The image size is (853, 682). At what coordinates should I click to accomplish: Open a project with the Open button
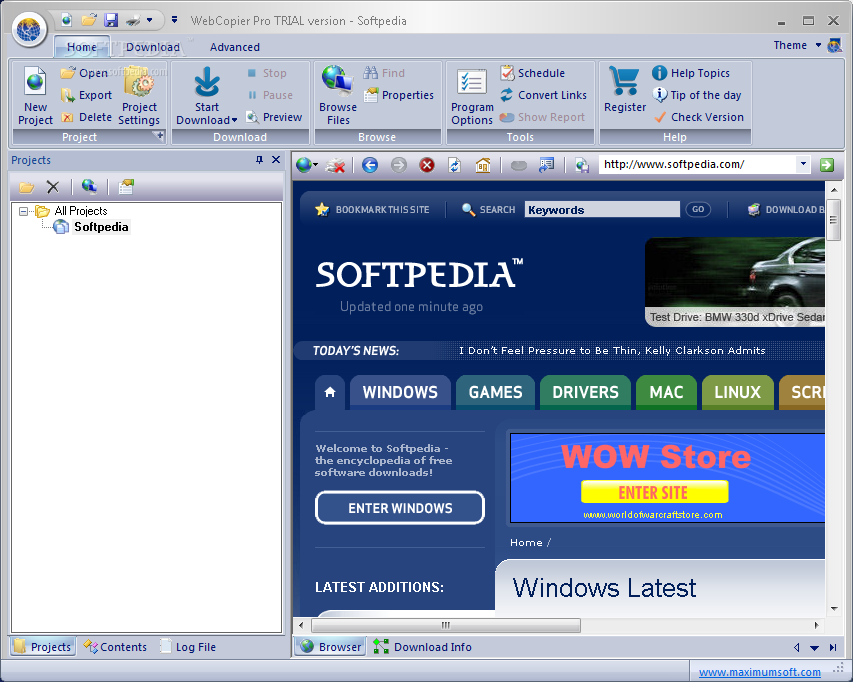(x=84, y=73)
